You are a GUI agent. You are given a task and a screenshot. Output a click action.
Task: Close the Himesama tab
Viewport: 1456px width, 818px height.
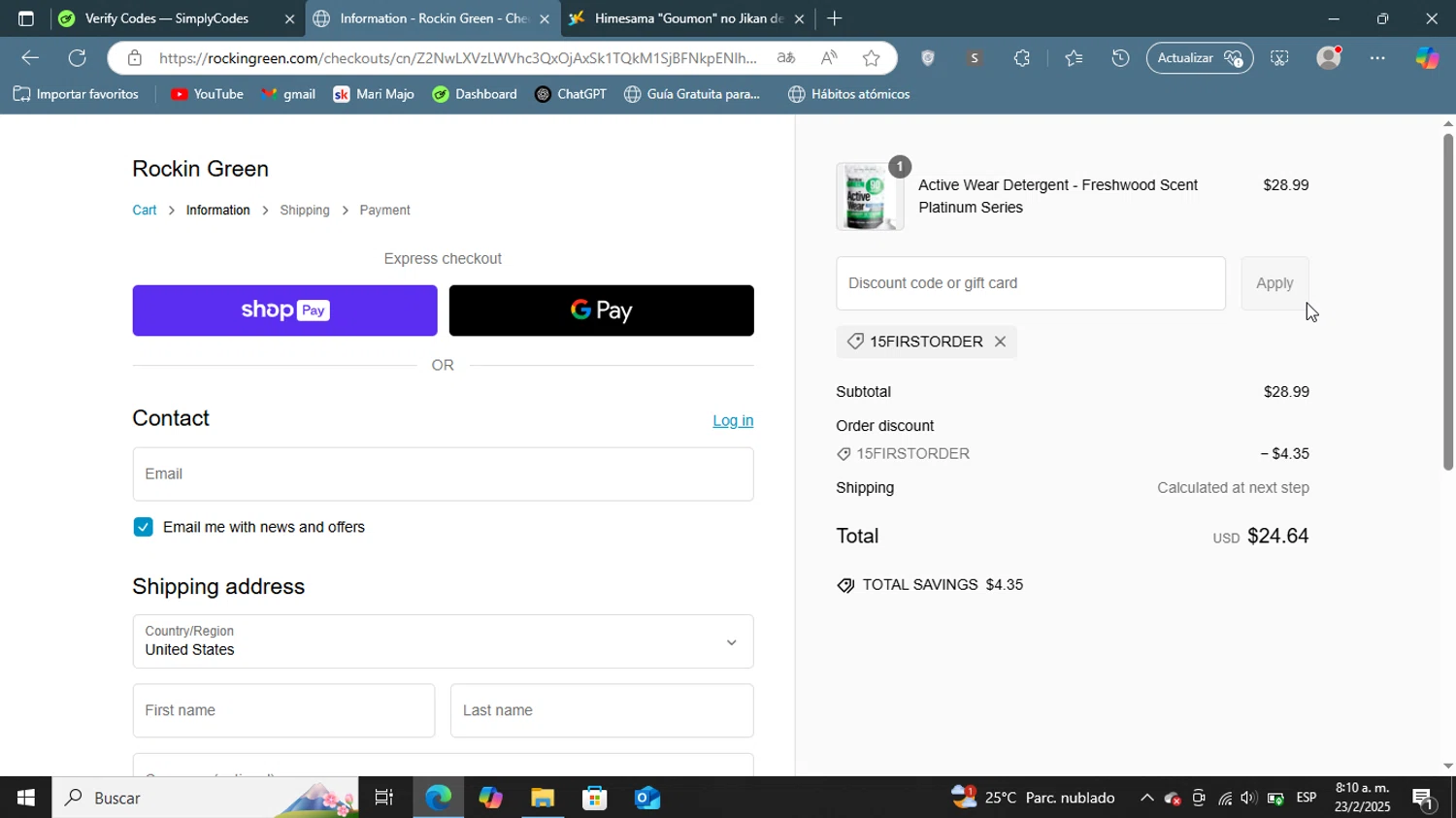pos(799,18)
